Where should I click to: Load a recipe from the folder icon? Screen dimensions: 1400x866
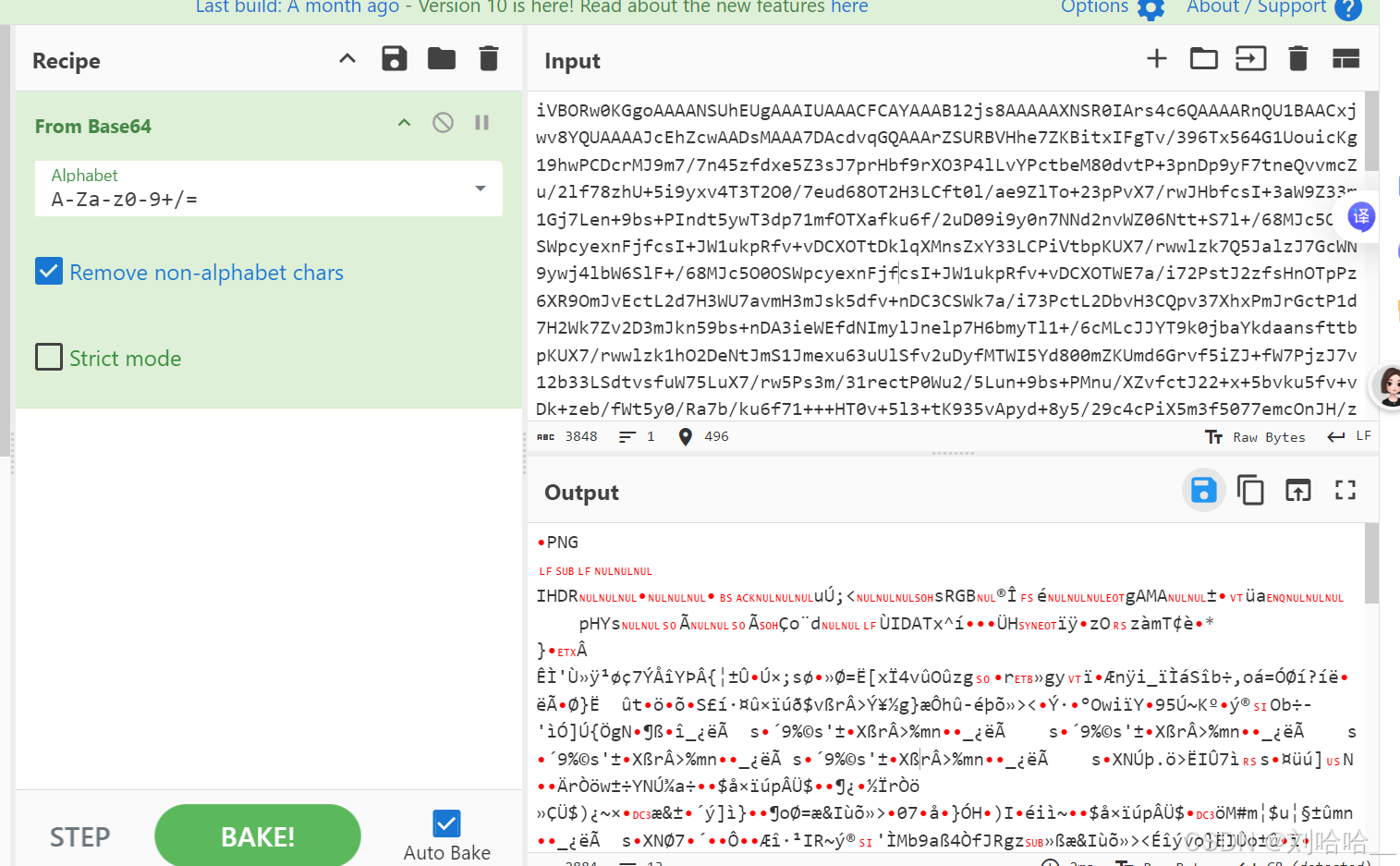click(441, 58)
